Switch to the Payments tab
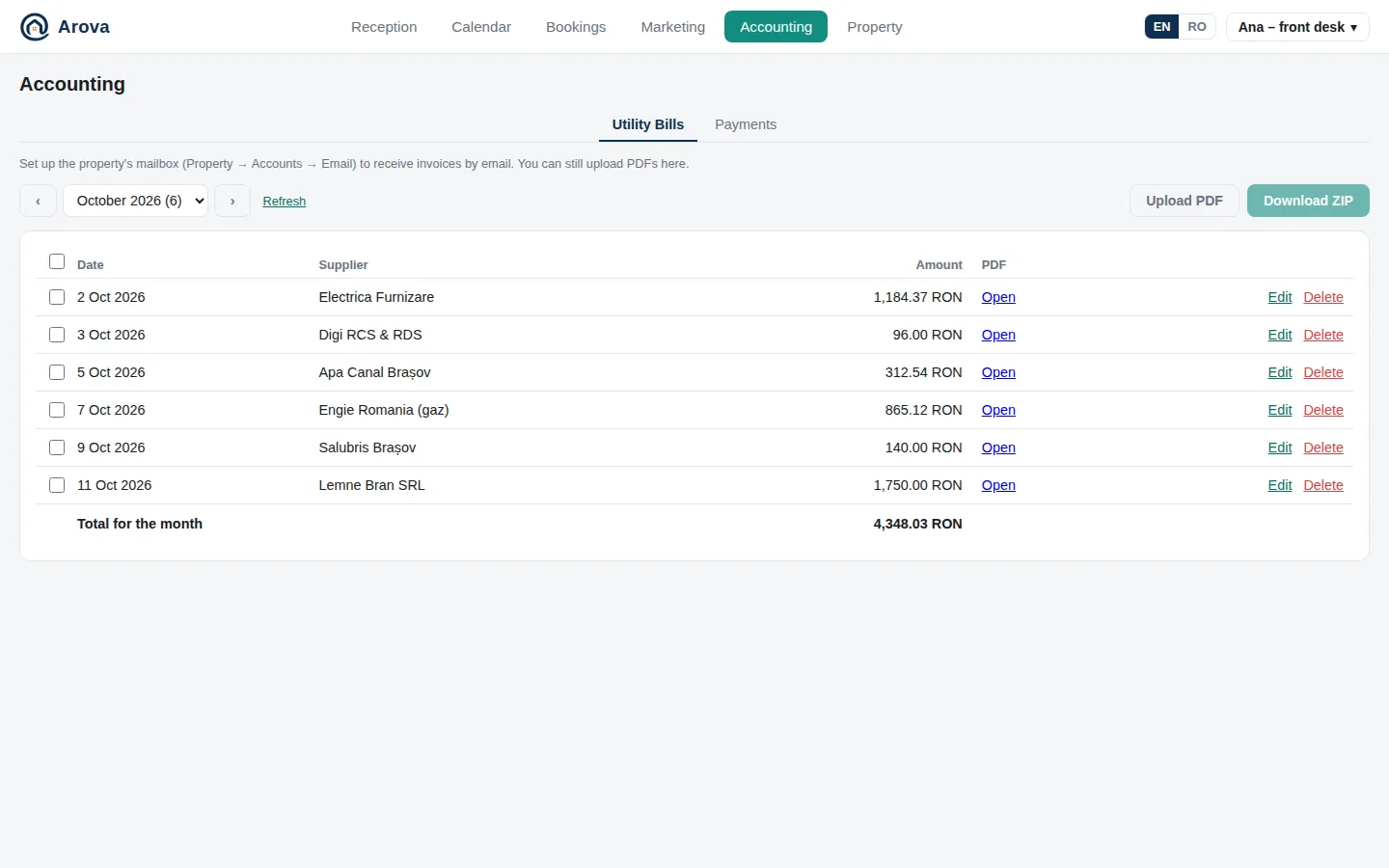Viewport: 1389px width, 868px height. click(x=746, y=124)
